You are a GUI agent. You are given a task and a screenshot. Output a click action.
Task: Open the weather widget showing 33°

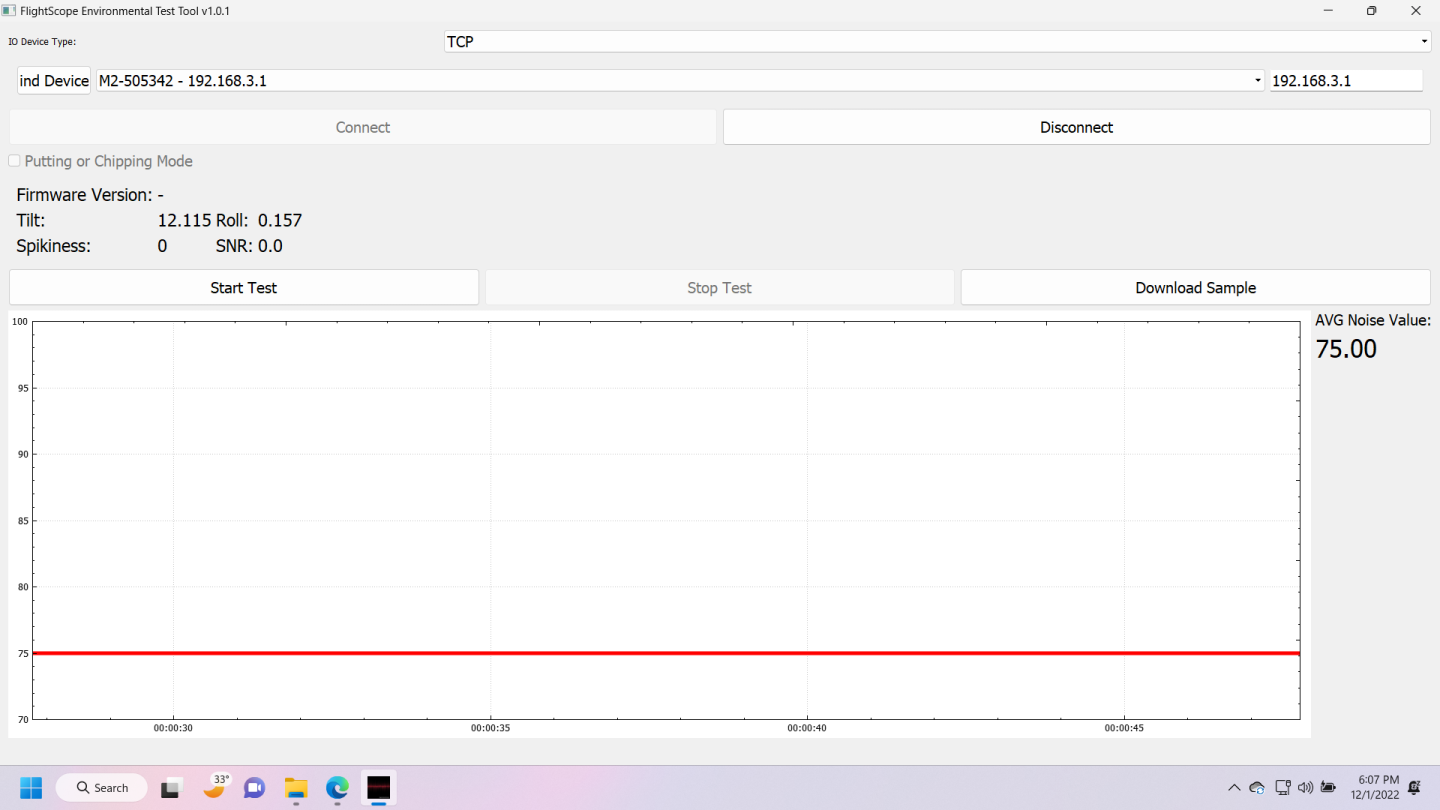point(216,787)
